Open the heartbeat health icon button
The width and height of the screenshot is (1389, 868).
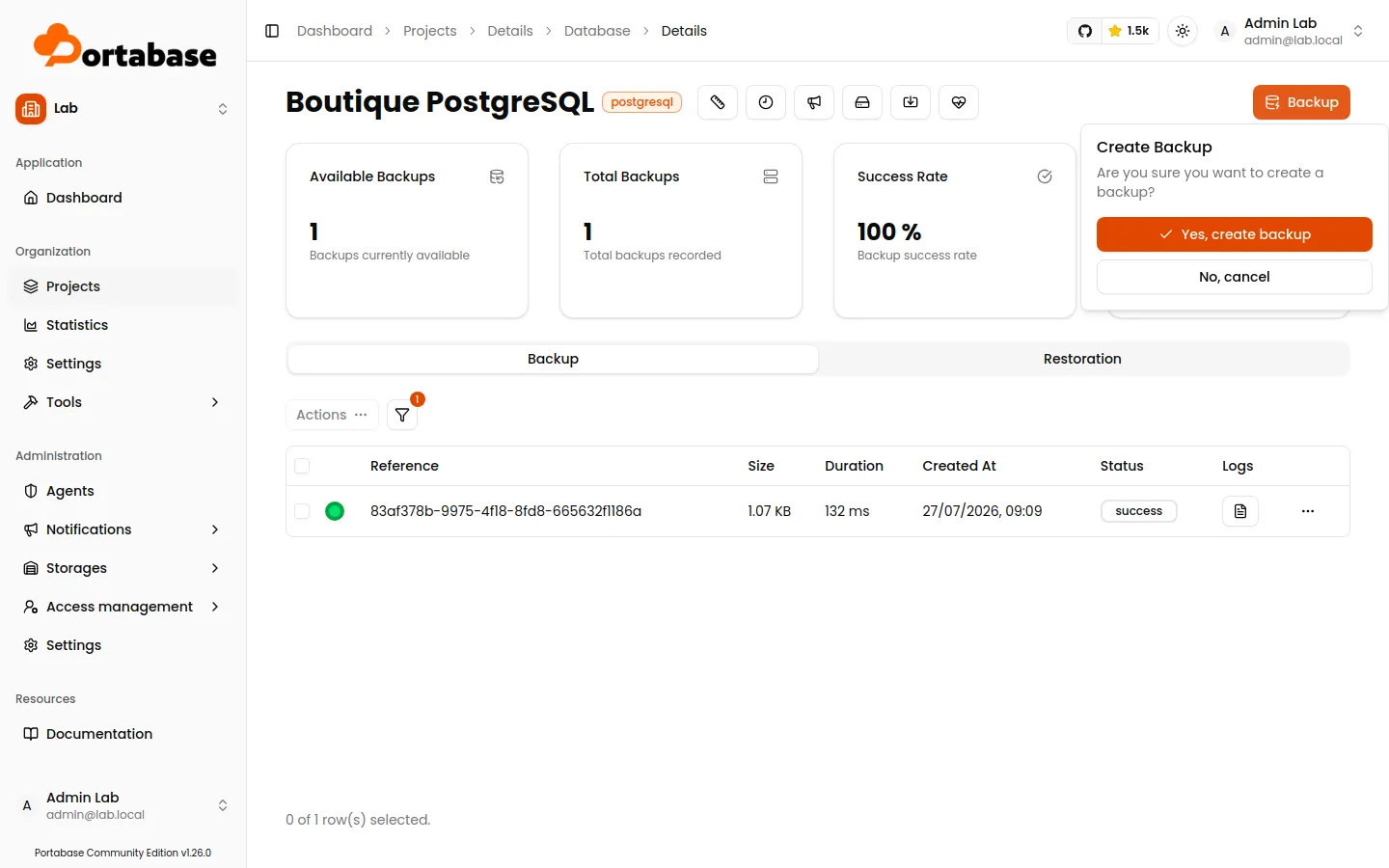tap(959, 102)
